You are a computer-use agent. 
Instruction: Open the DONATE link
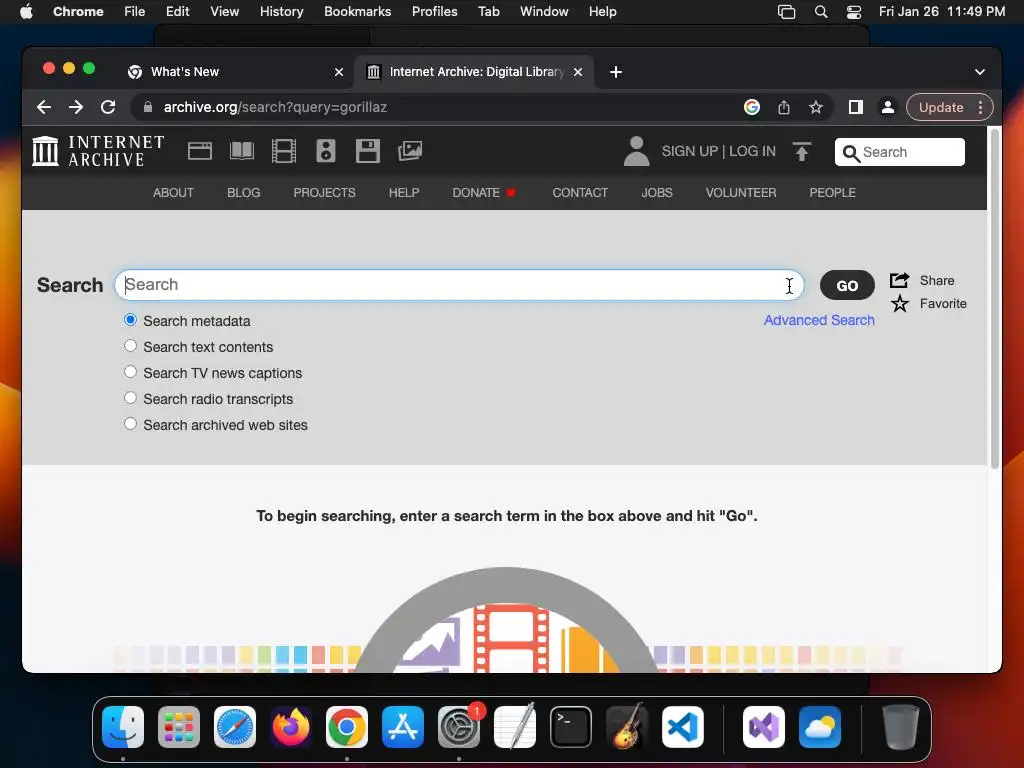(476, 193)
